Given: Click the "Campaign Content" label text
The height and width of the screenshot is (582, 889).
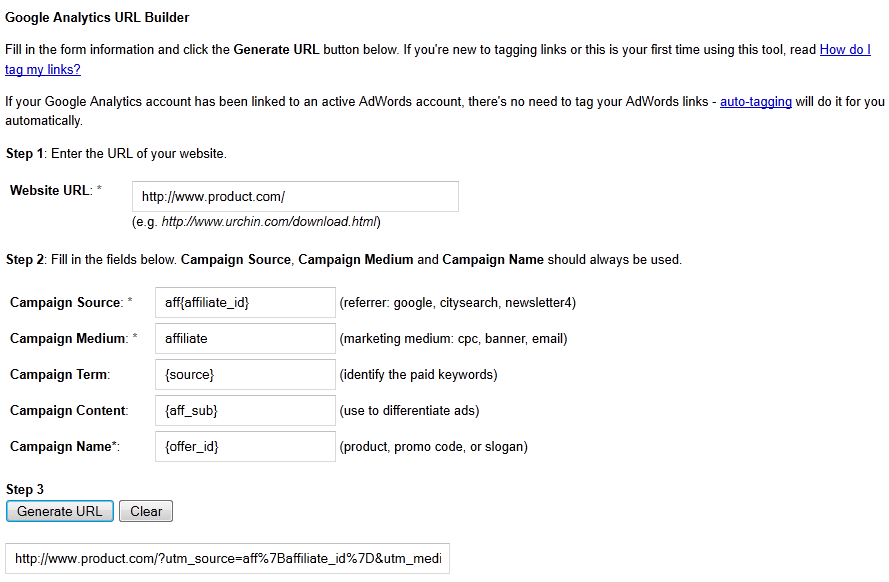Looking at the screenshot, I should click(x=68, y=411).
